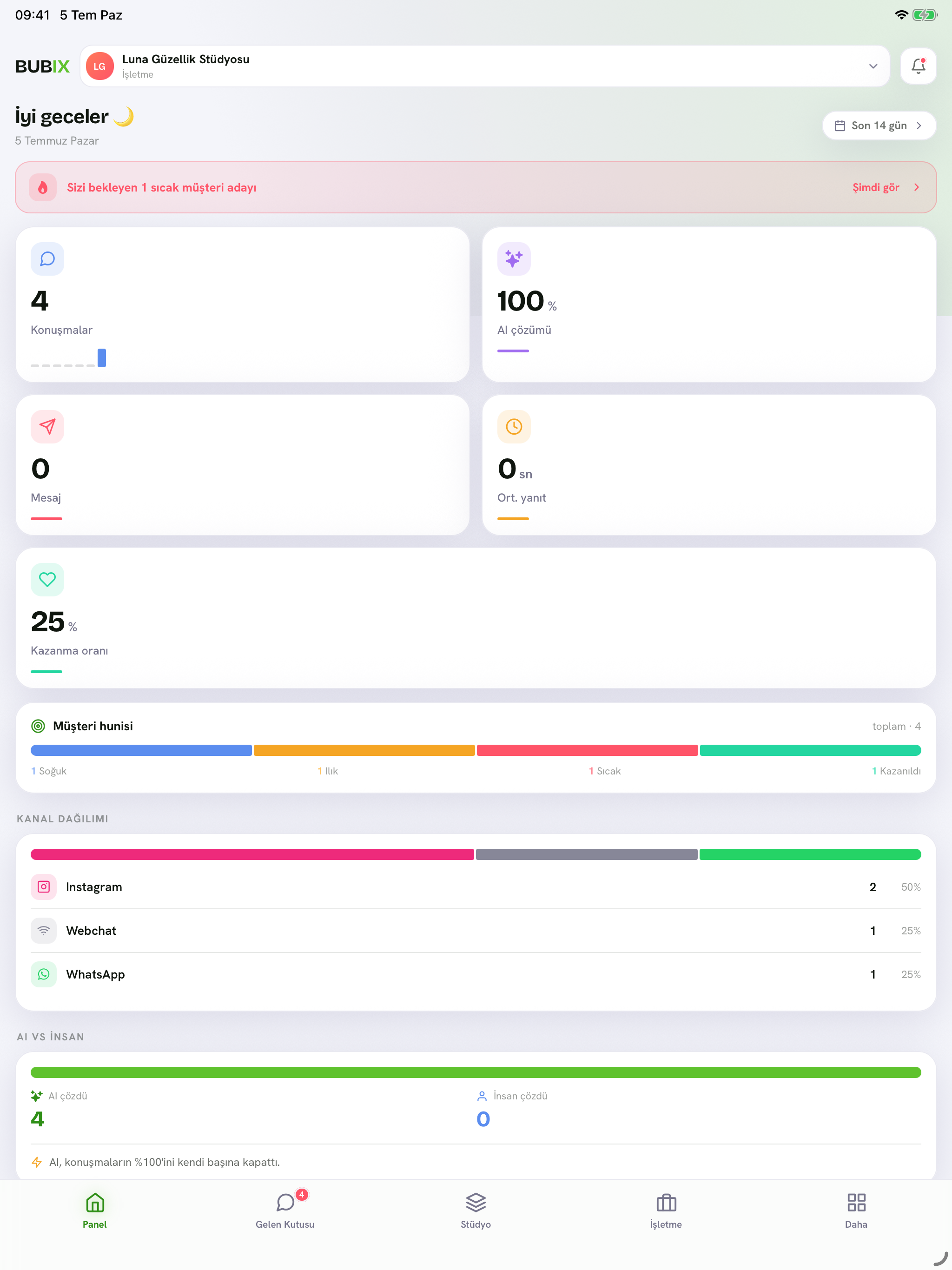
Task: Switch to the Panel tab
Action: pos(95,1210)
